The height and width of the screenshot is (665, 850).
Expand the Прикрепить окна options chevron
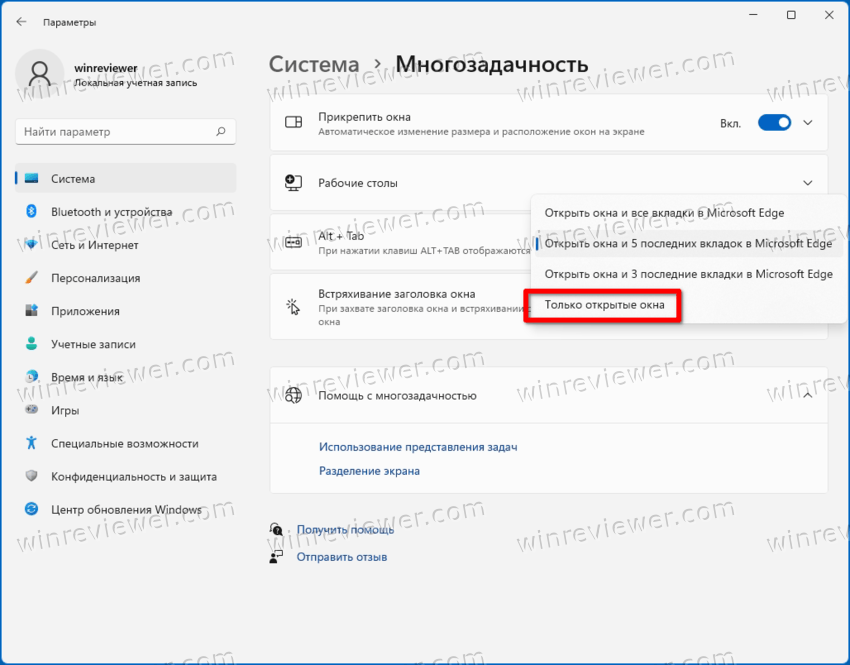point(808,123)
